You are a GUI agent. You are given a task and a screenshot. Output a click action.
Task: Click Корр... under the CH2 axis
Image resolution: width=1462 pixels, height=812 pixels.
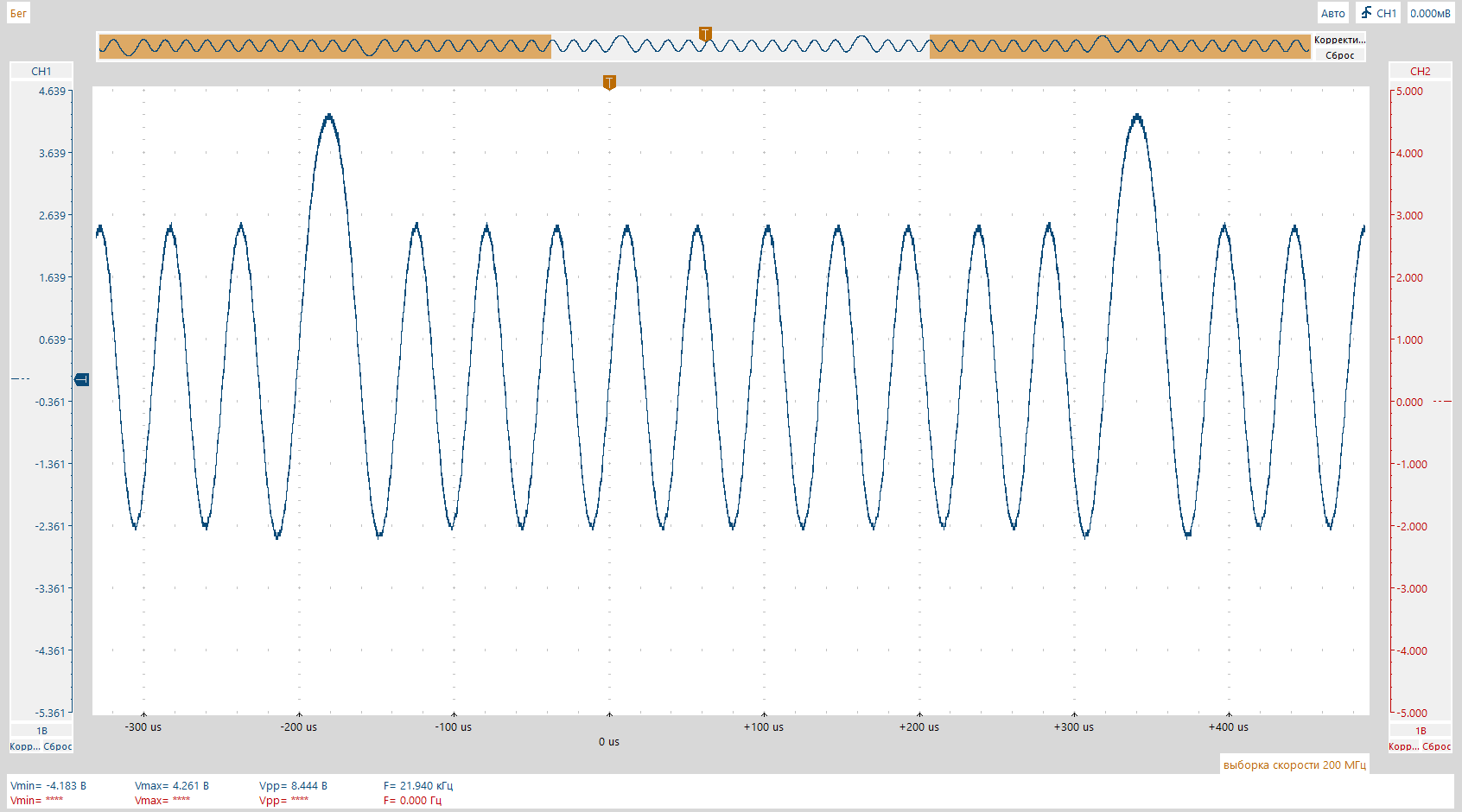pyautogui.click(x=1403, y=746)
